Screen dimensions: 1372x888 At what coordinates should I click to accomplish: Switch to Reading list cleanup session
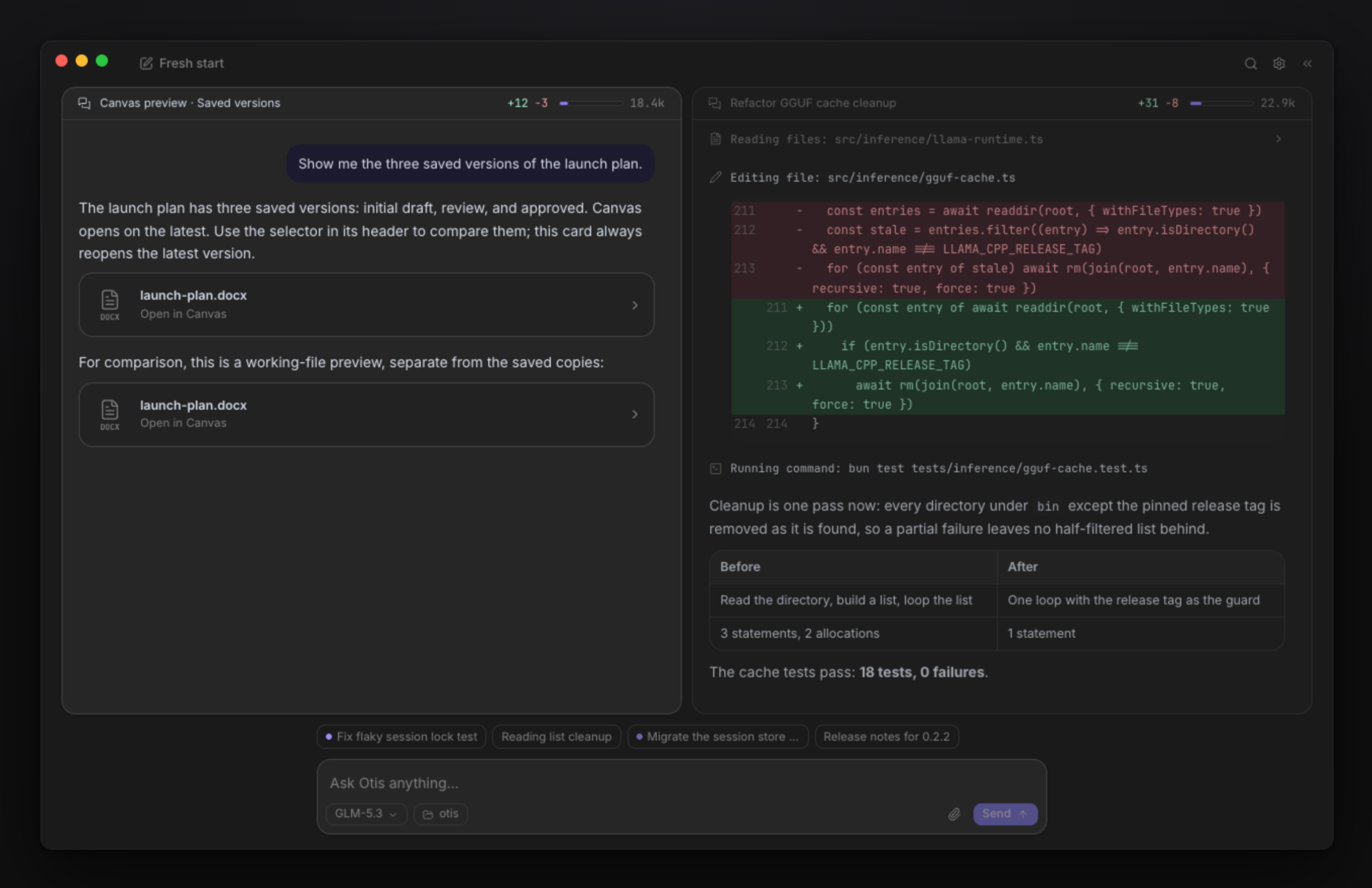coord(556,736)
